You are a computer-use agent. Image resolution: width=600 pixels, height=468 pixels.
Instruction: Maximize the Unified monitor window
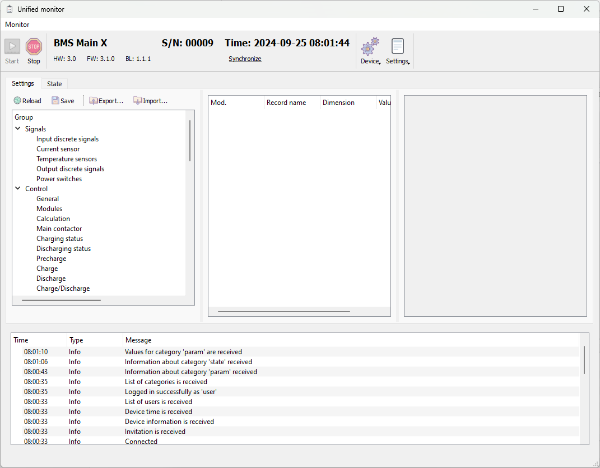[x=561, y=9]
